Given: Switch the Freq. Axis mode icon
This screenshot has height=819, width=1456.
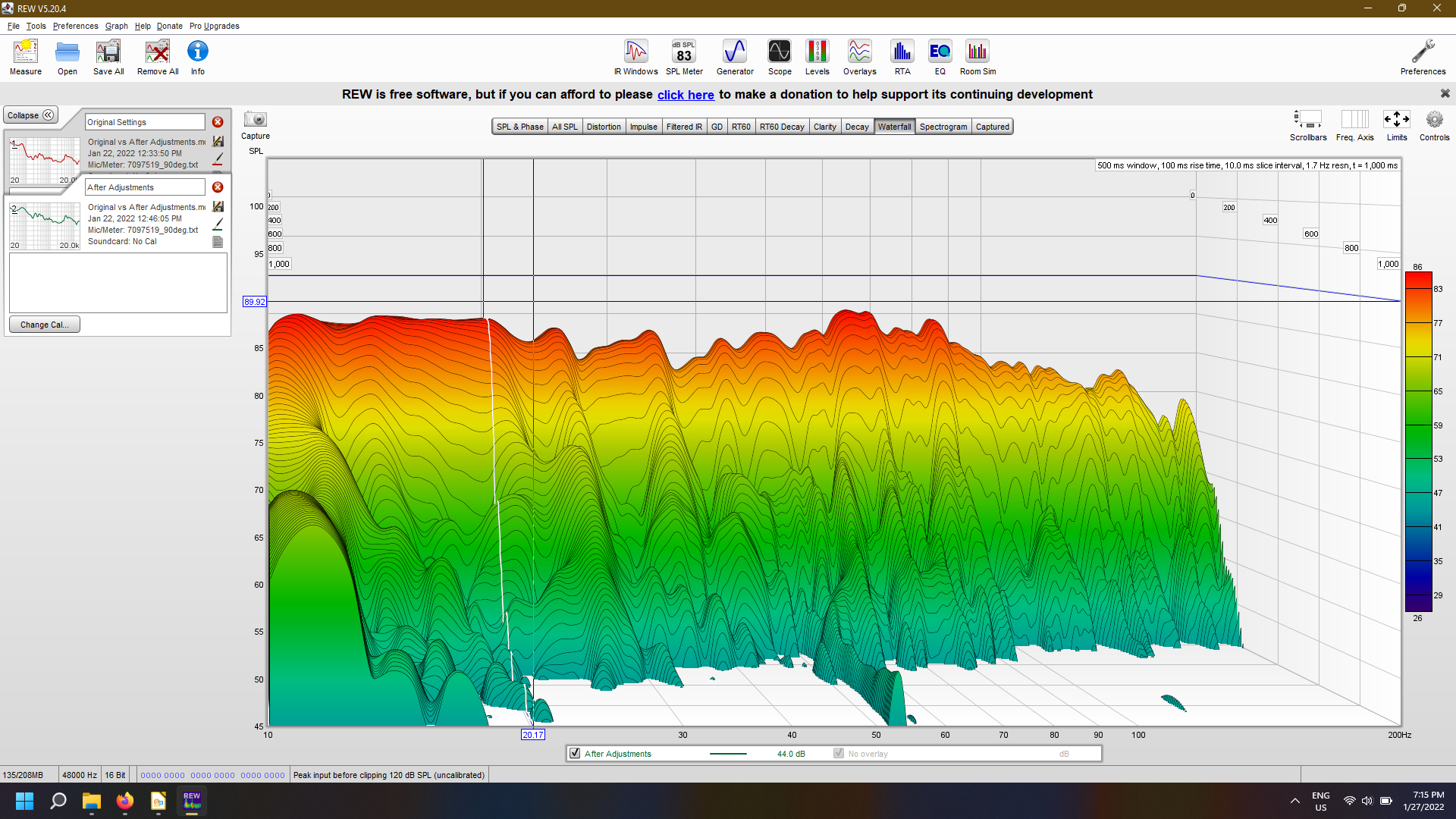Looking at the screenshot, I should pos(1354,125).
